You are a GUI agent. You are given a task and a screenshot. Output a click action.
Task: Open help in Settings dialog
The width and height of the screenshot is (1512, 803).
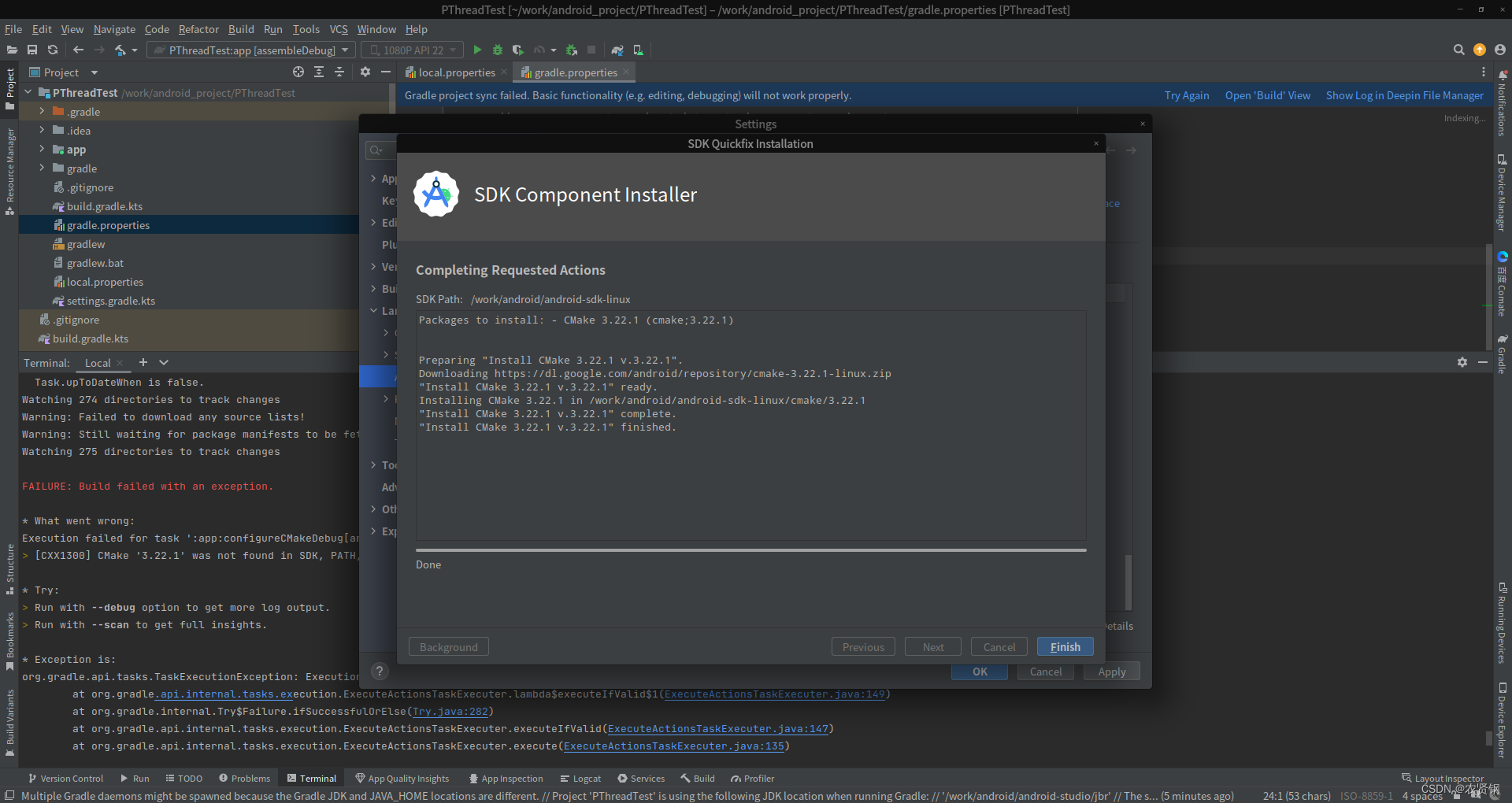tap(380, 671)
